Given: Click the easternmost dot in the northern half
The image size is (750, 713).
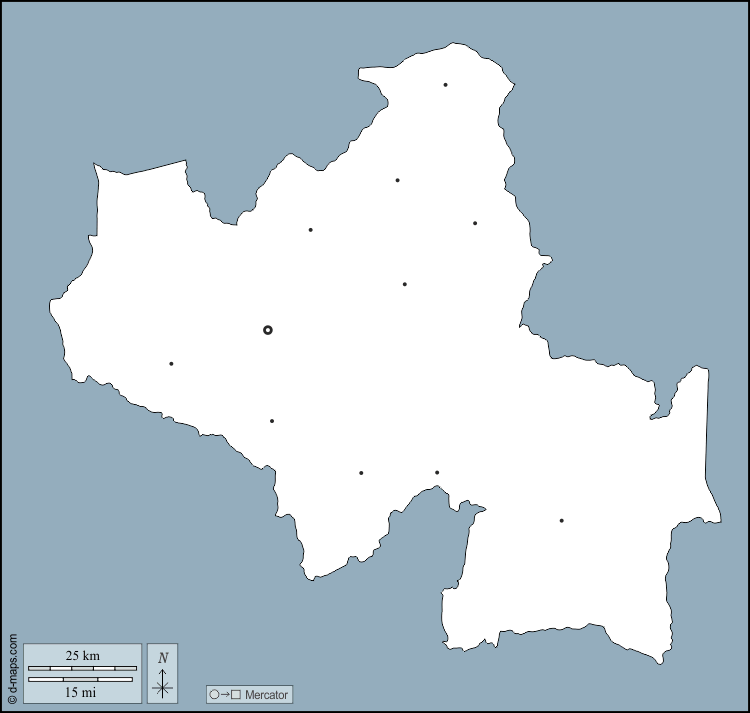Looking at the screenshot, I should click(x=475, y=223).
